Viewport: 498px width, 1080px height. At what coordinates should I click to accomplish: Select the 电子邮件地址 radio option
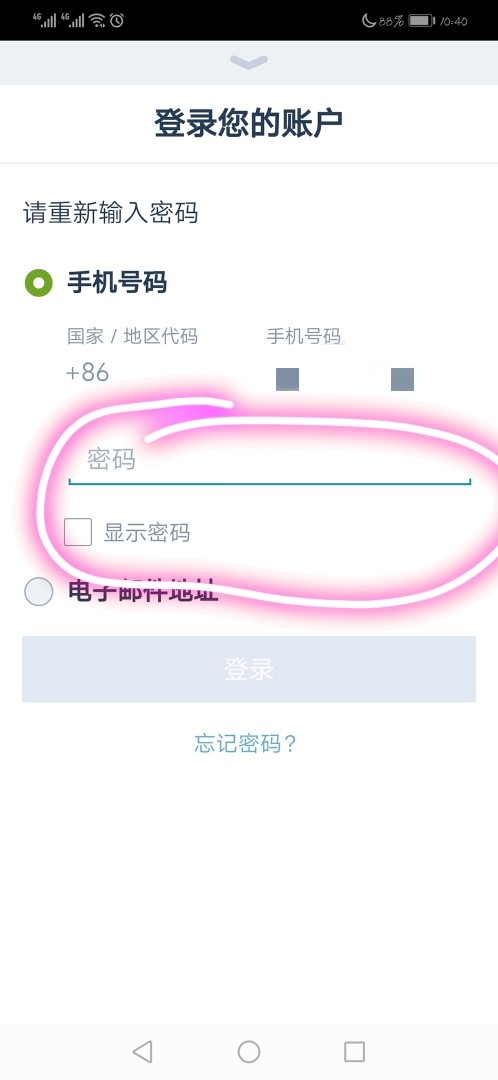(x=39, y=592)
